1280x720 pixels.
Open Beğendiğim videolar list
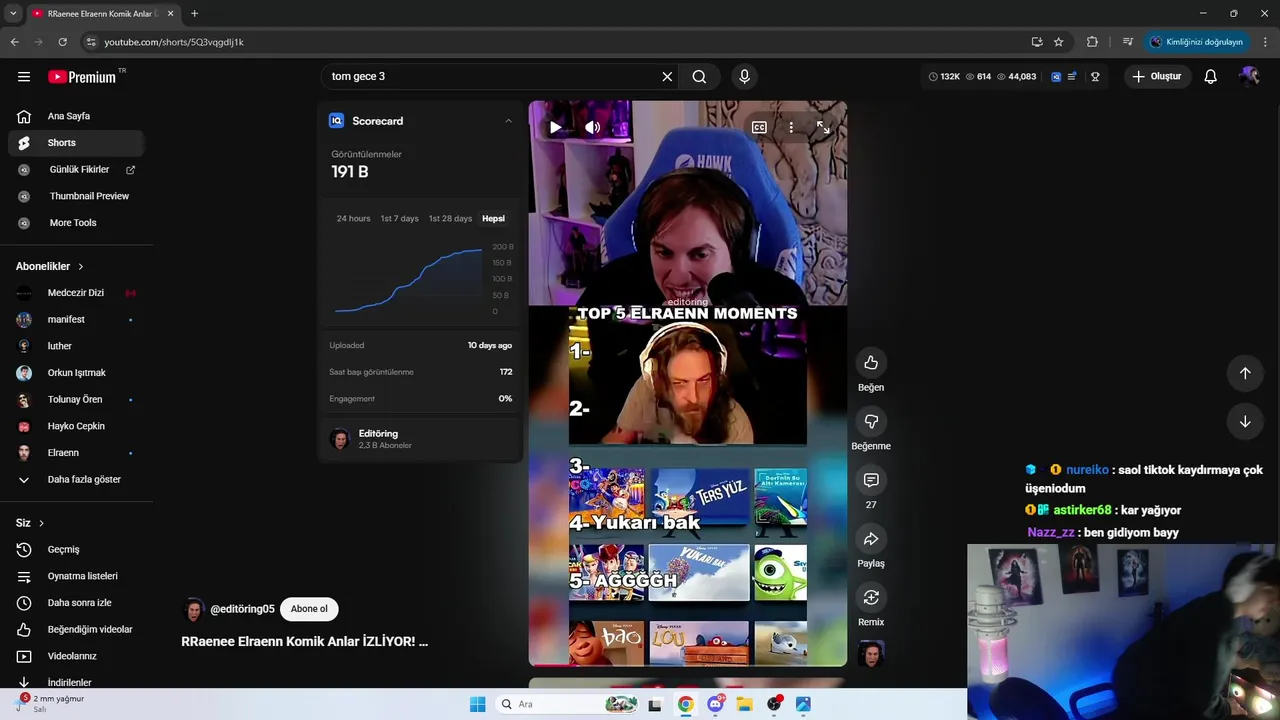tap(76, 630)
